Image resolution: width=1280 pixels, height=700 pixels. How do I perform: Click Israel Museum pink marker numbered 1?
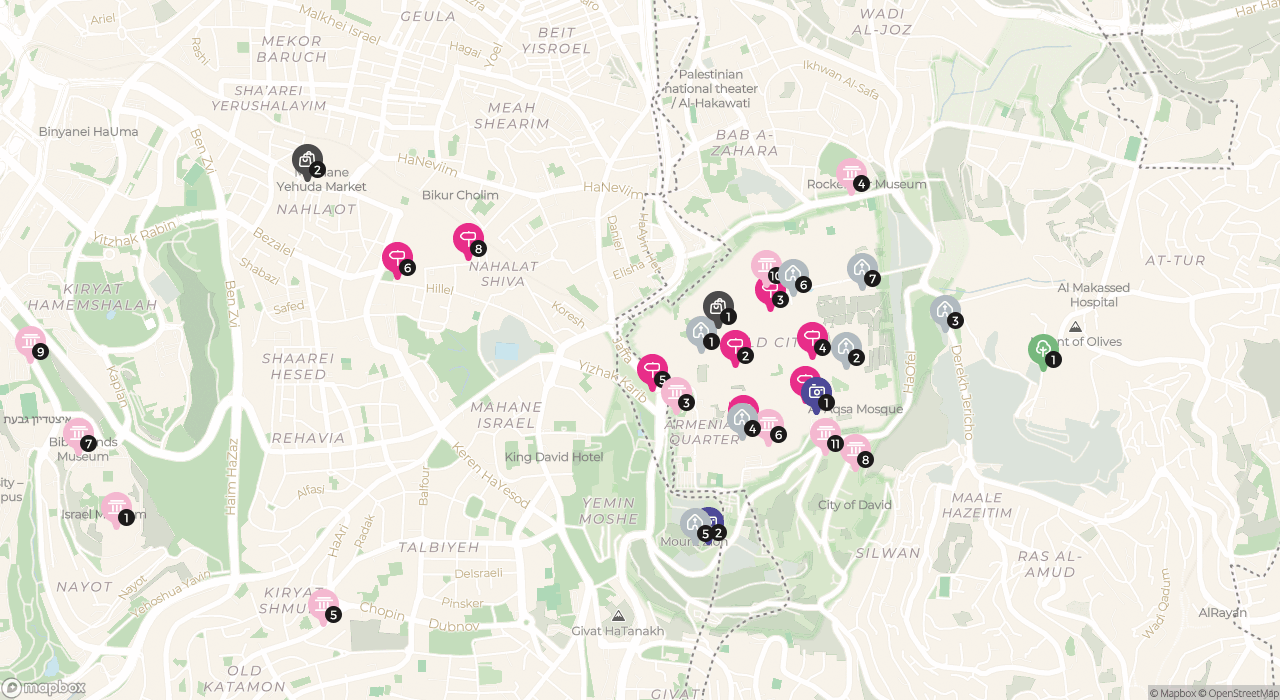tap(116, 508)
